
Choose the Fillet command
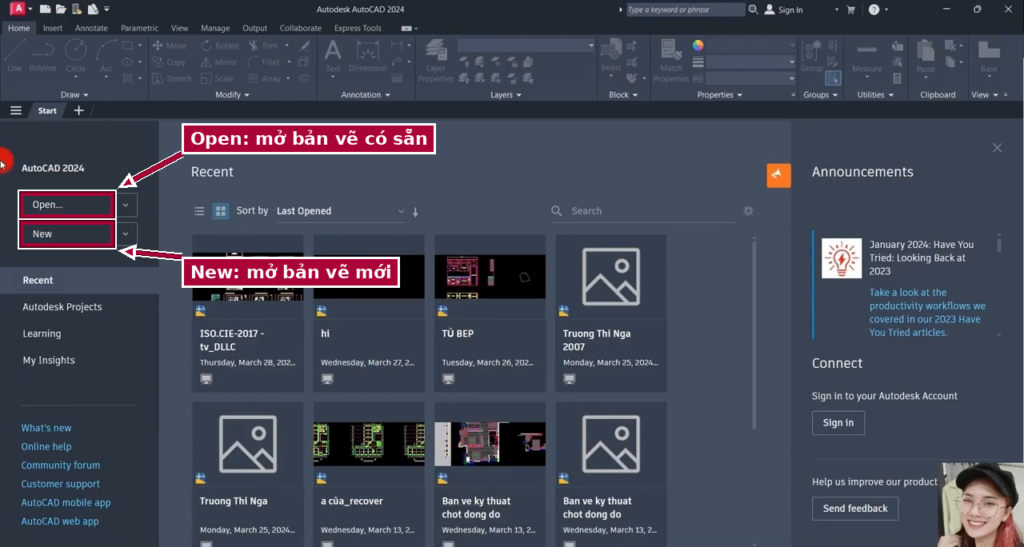(264, 62)
